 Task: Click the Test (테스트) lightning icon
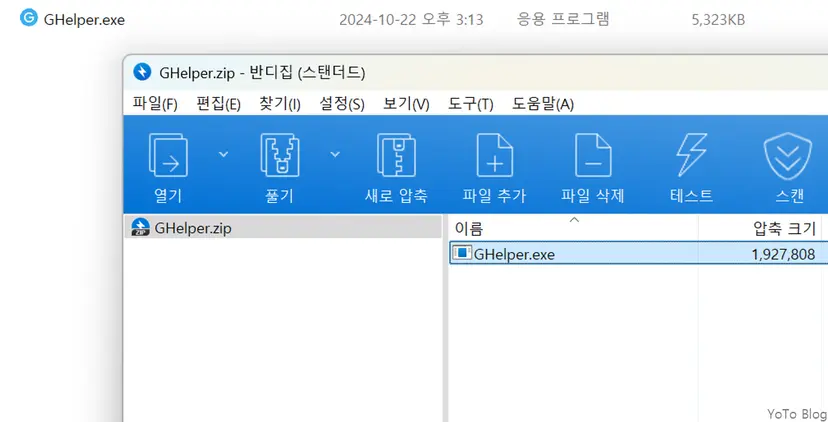pyautogui.click(x=691, y=155)
